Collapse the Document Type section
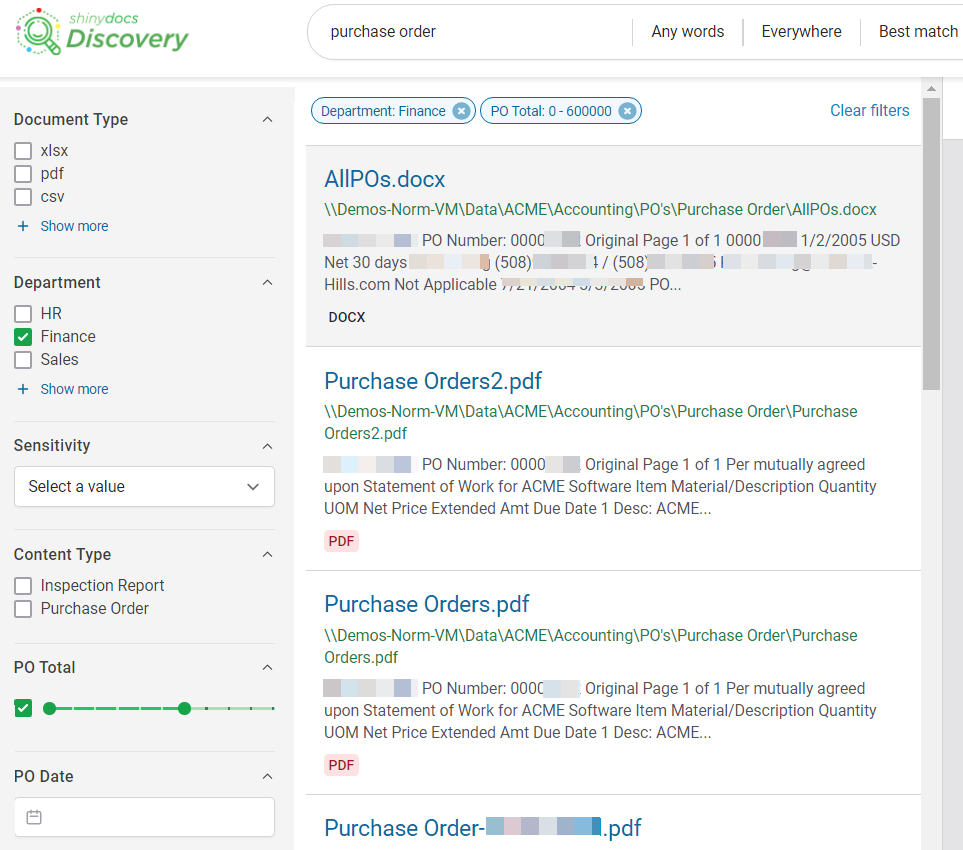Screen dimensions: 963x850 267,119
